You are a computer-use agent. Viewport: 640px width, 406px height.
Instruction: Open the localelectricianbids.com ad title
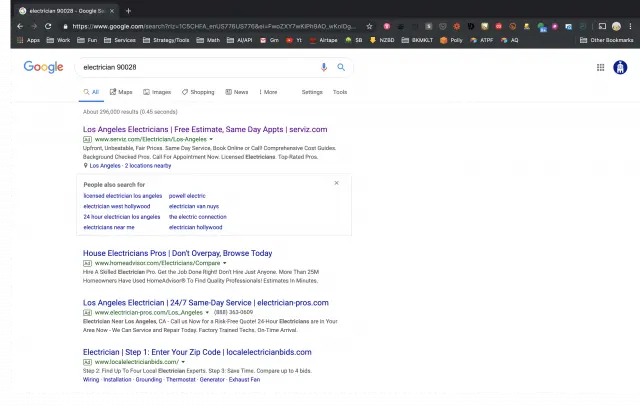197,352
